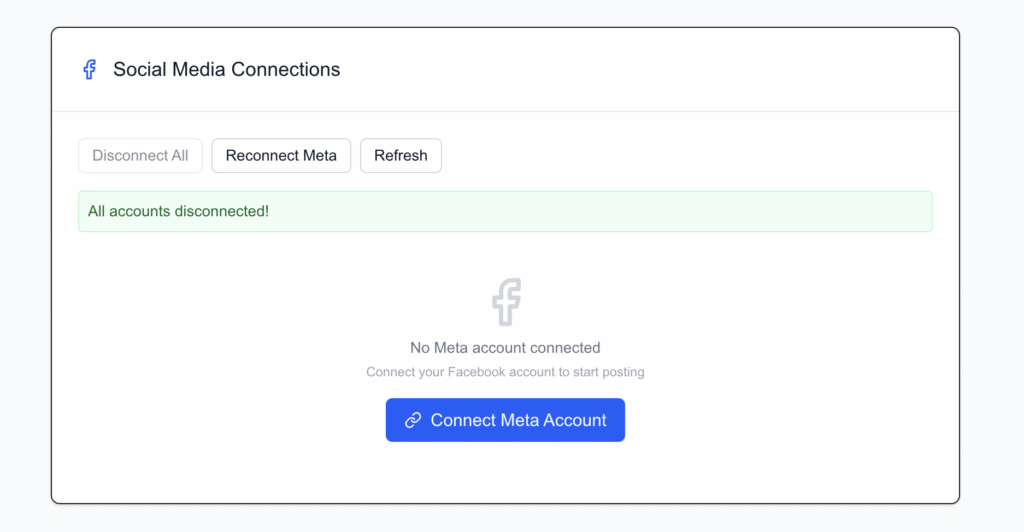This screenshot has height=532, width=1024.
Task: Click the blue Connect Meta Account button
Action: click(505, 420)
